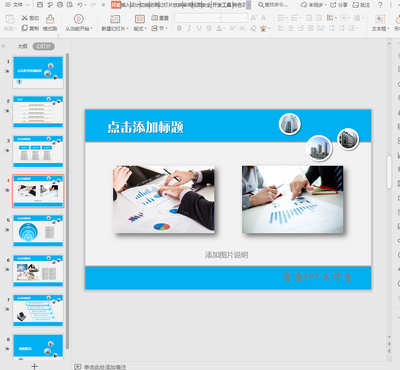Click the Undo arrow icon

[80, 5]
